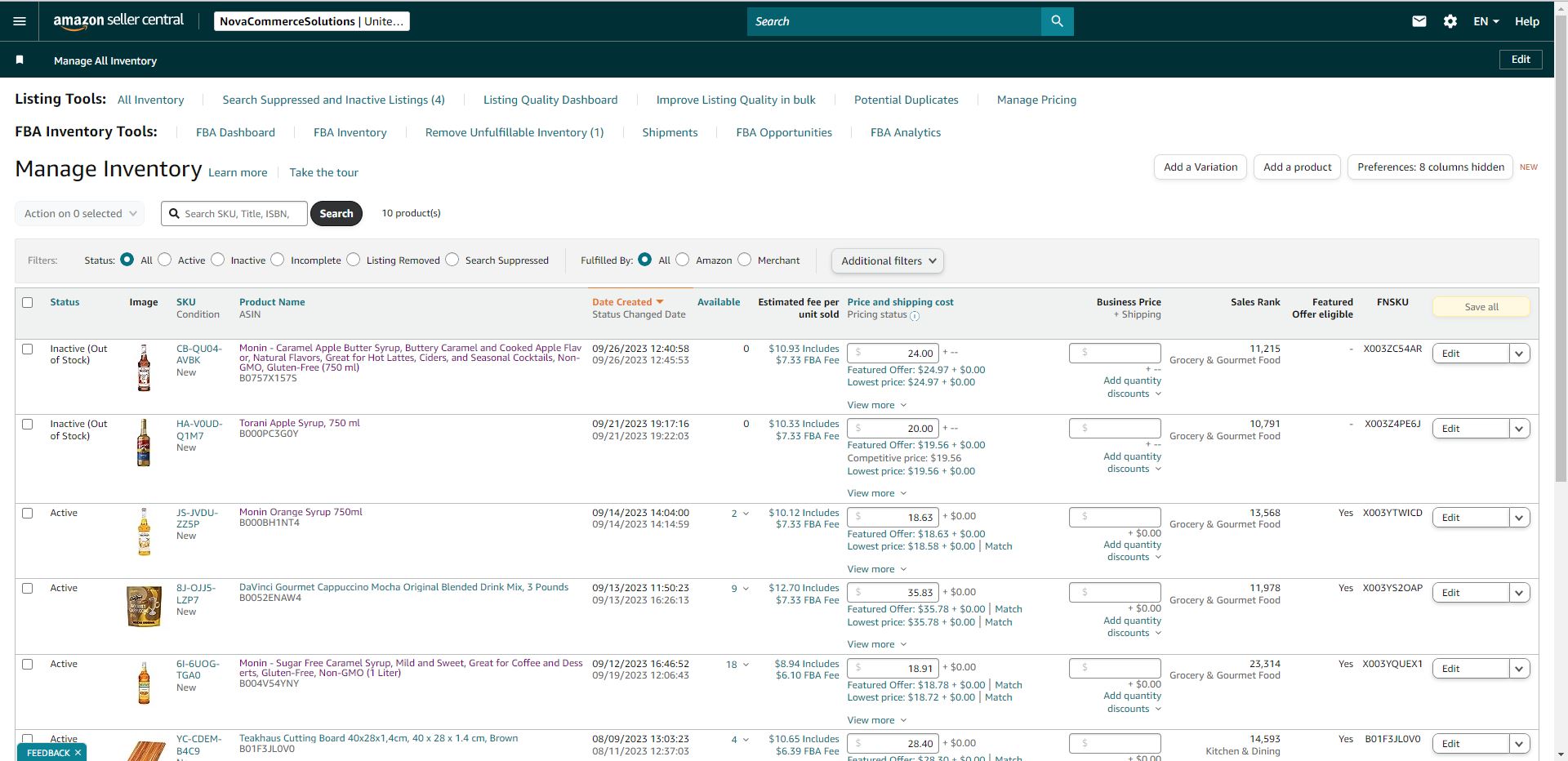Filter Fulfilled By Amazon radio
This screenshot has height=761, width=1568.
pyautogui.click(x=683, y=260)
